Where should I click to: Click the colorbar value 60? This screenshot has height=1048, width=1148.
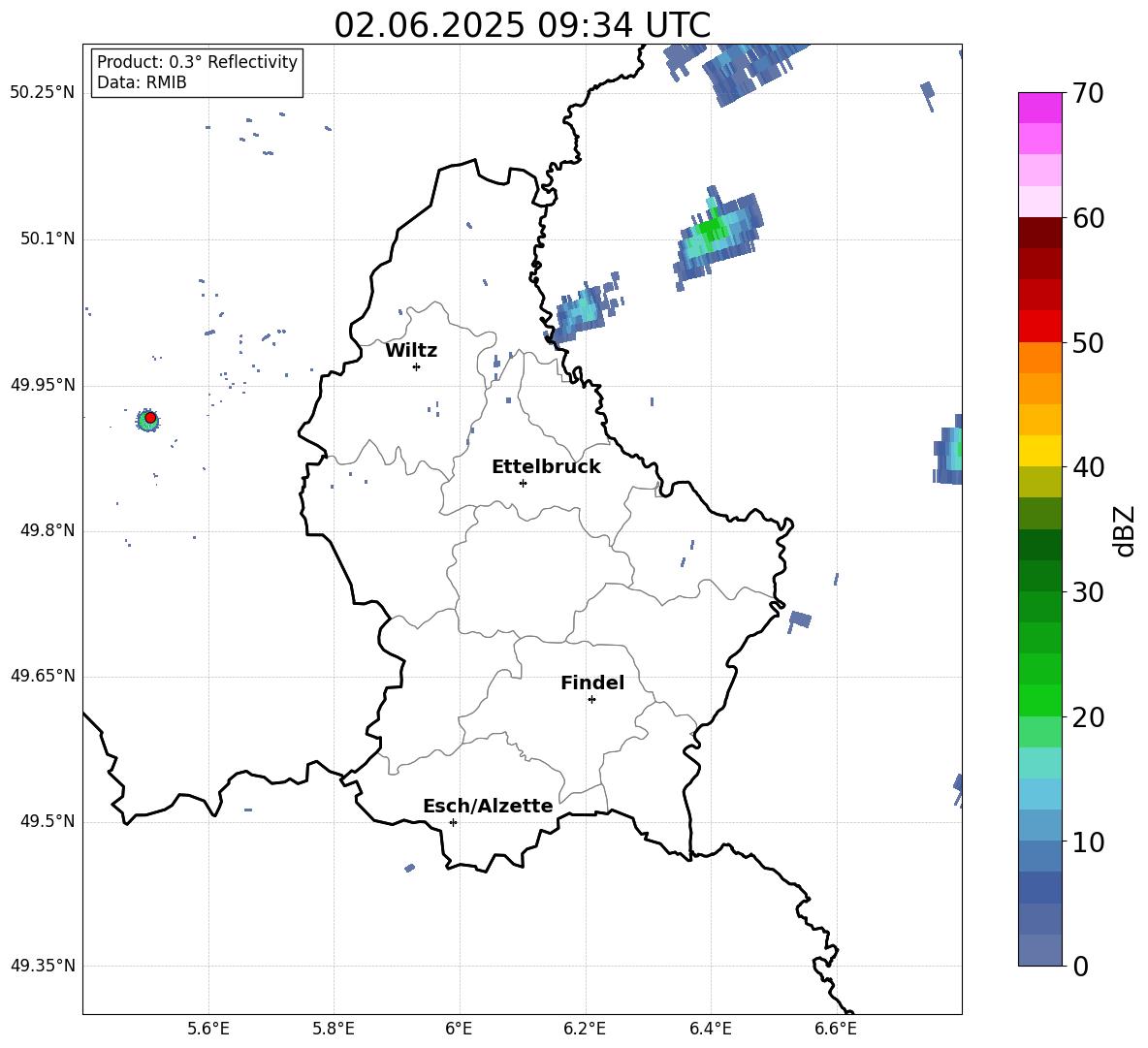click(x=1088, y=218)
